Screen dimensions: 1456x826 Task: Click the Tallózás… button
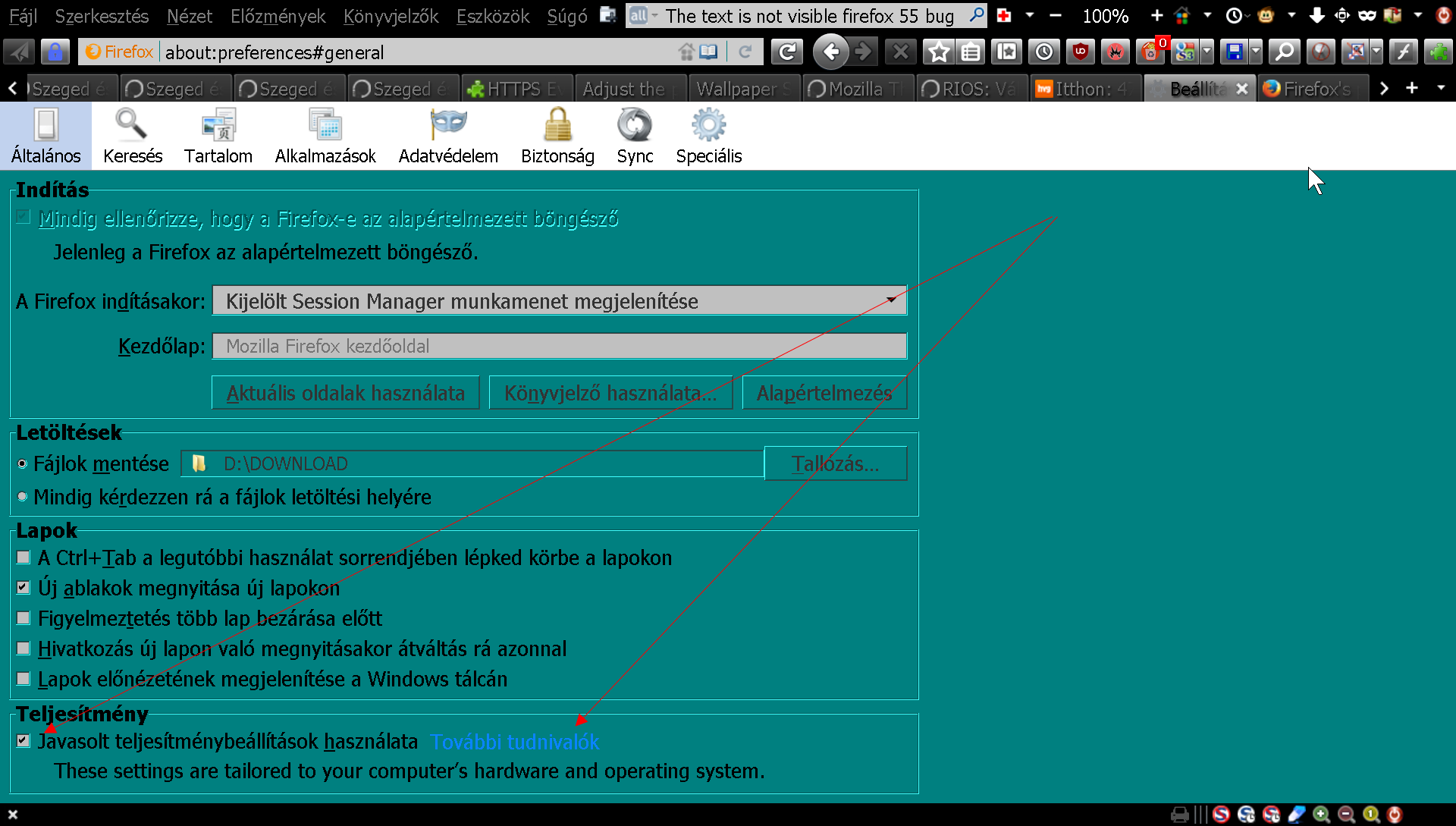click(835, 463)
